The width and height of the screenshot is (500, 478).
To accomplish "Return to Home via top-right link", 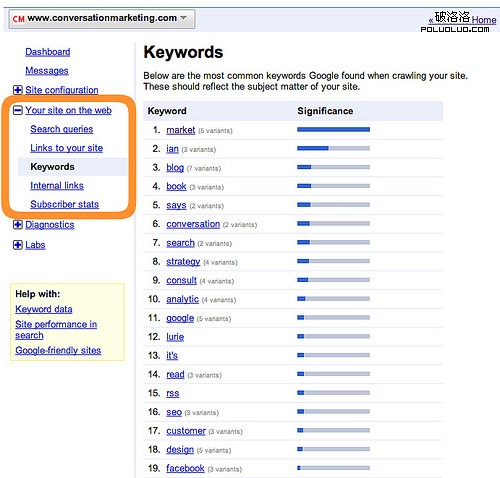I will click(484, 20).
